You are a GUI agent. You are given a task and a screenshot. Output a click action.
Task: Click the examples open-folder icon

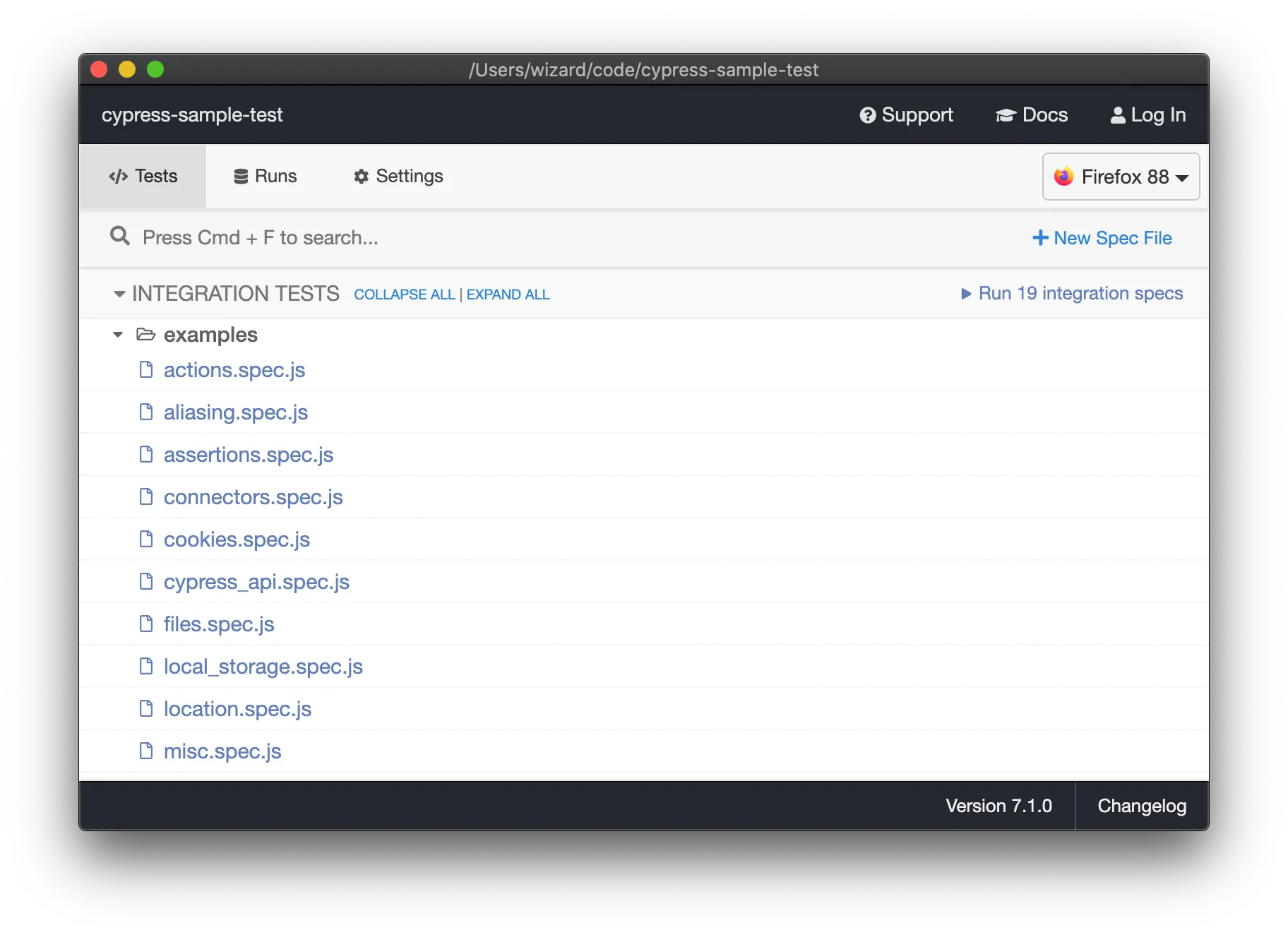point(145,334)
